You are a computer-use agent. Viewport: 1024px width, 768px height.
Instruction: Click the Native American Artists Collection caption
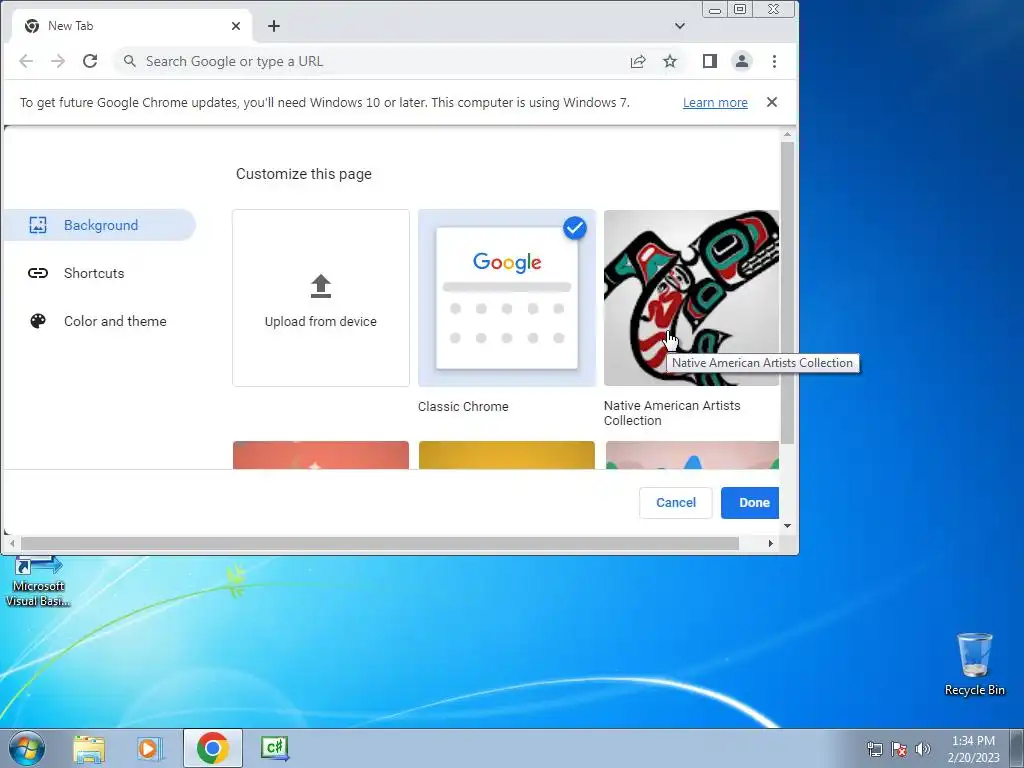click(672, 413)
